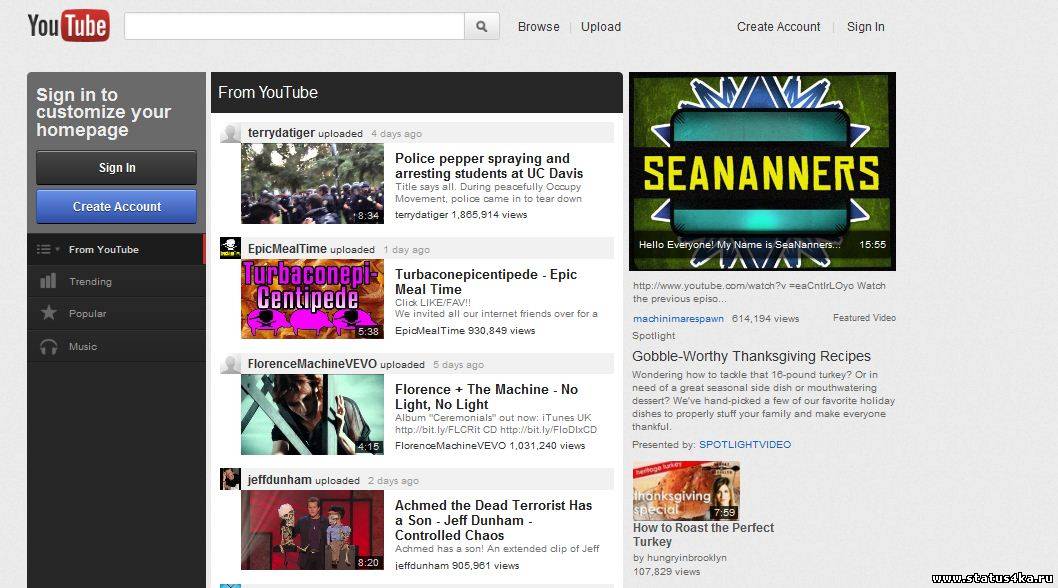The image size is (1058, 588).
Task: Open the Turbaconepicentipede video thumbnail
Action: coord(312,299)
